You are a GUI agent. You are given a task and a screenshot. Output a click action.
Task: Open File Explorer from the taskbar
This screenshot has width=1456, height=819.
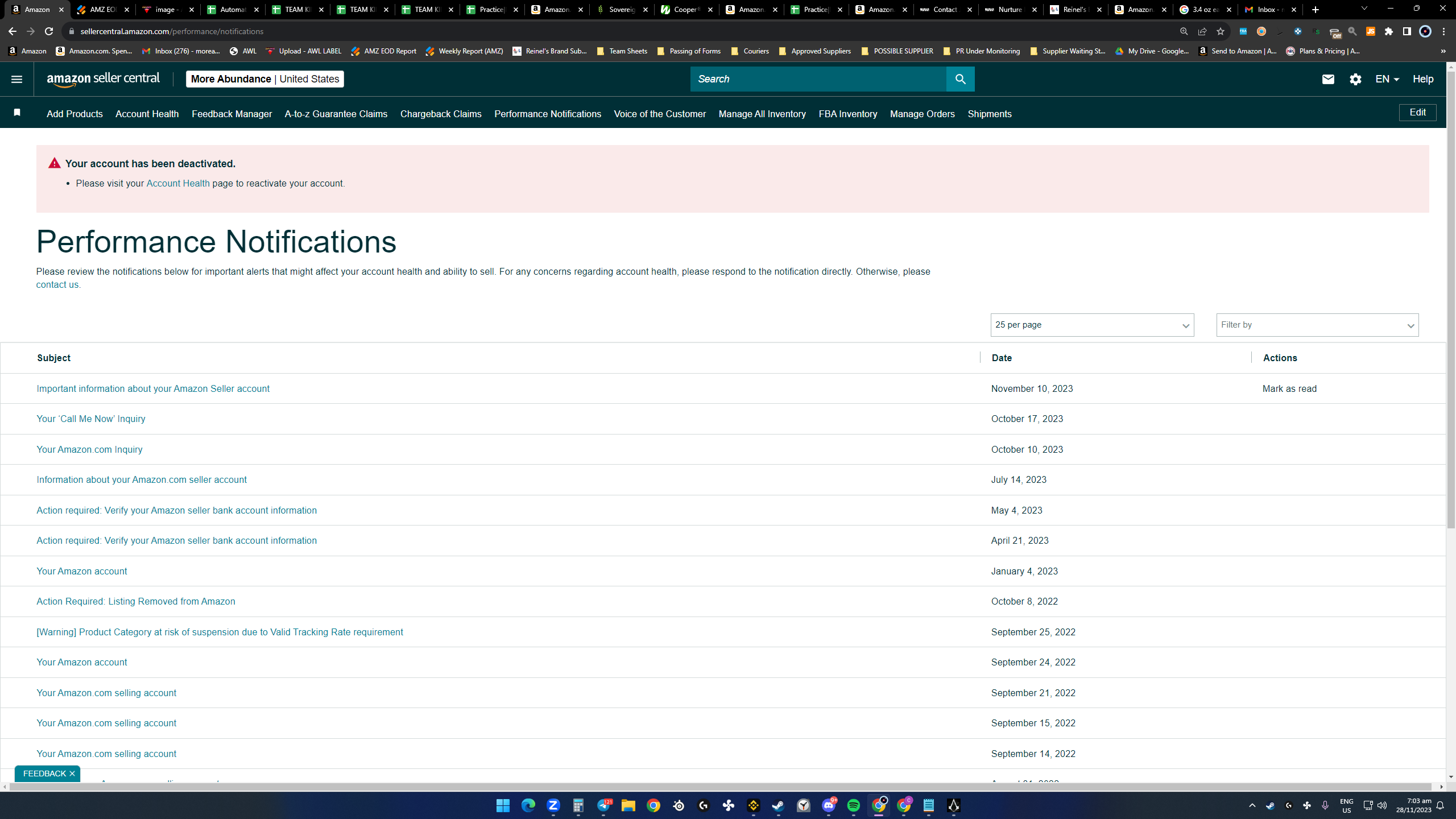(628, 805)
